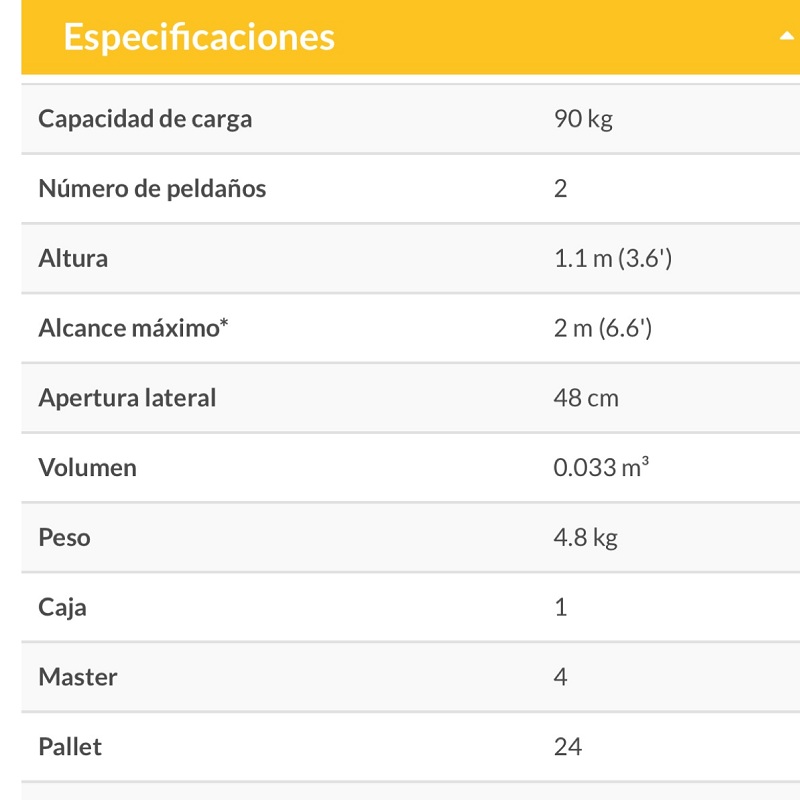800x800 pixels.
Task: Select the Pallet quantity value 24
Action: (x=567, y=747)
